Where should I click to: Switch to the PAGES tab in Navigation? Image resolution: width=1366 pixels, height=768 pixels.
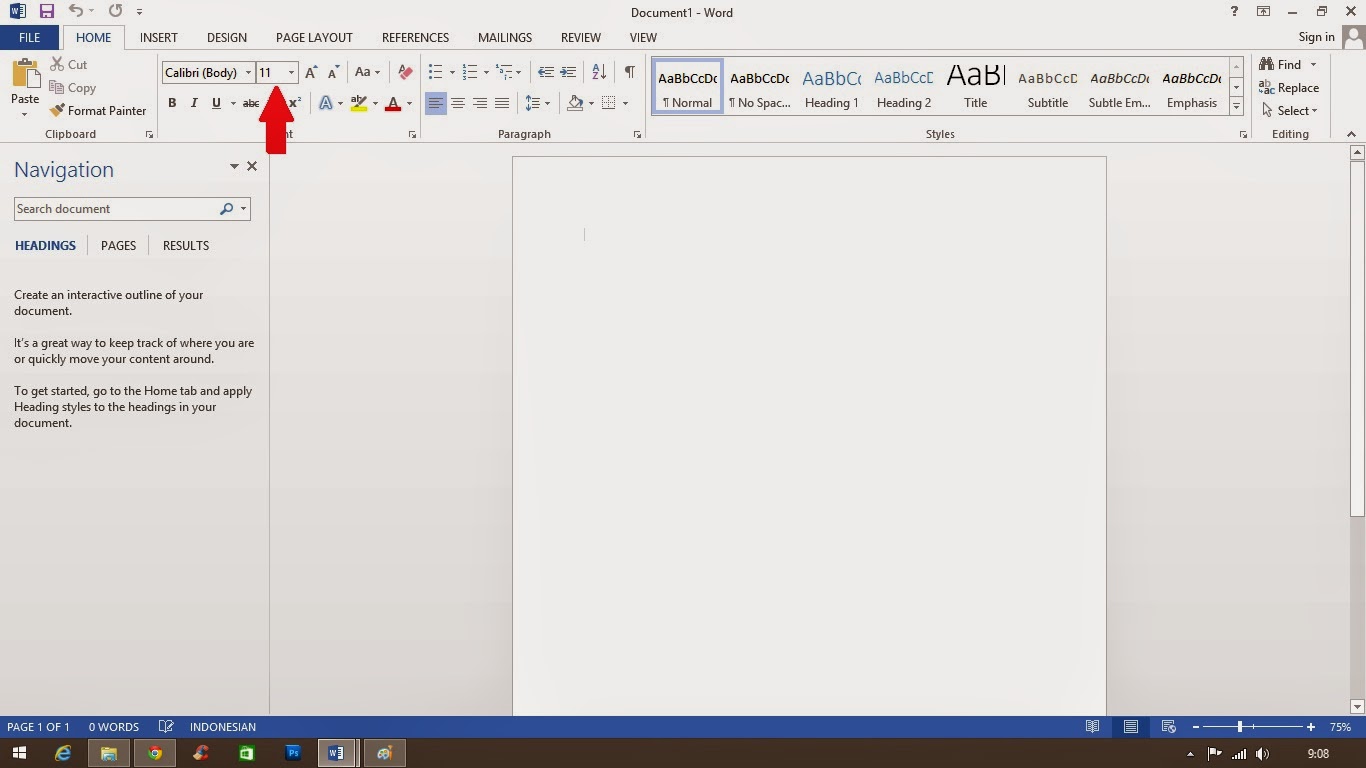pos(118,245)
